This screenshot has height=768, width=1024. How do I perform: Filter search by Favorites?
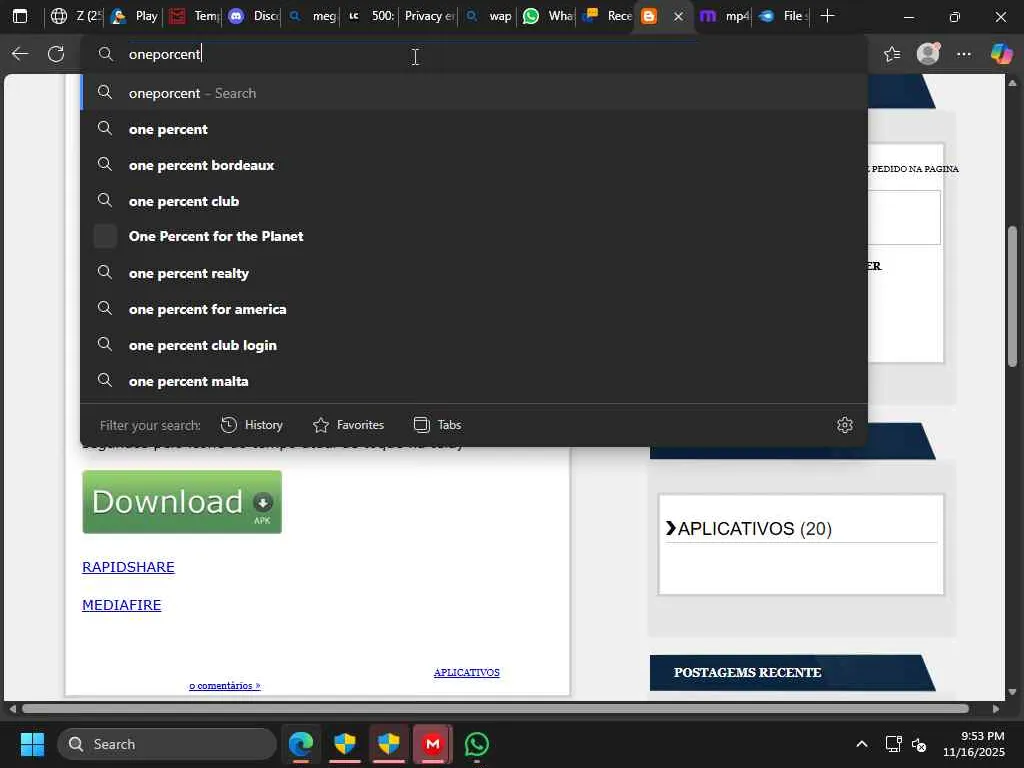[x=348, y=425]
